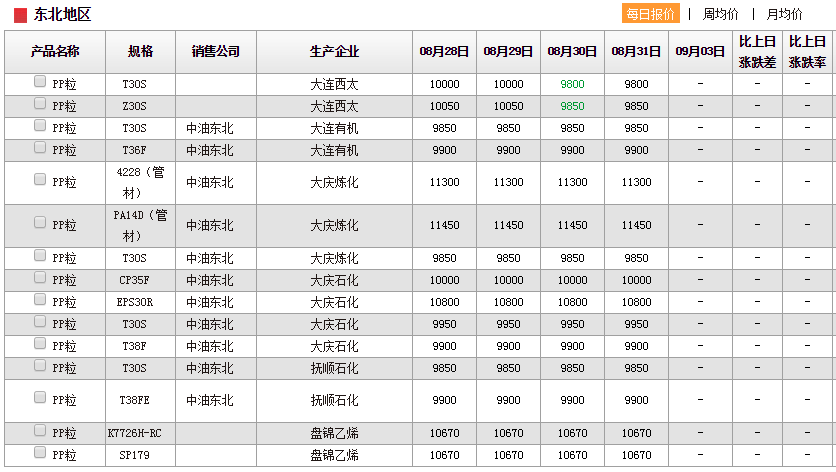Tick the checkbox for T36F 大连有机 row

pyautogui.click(x=40, y=147)
